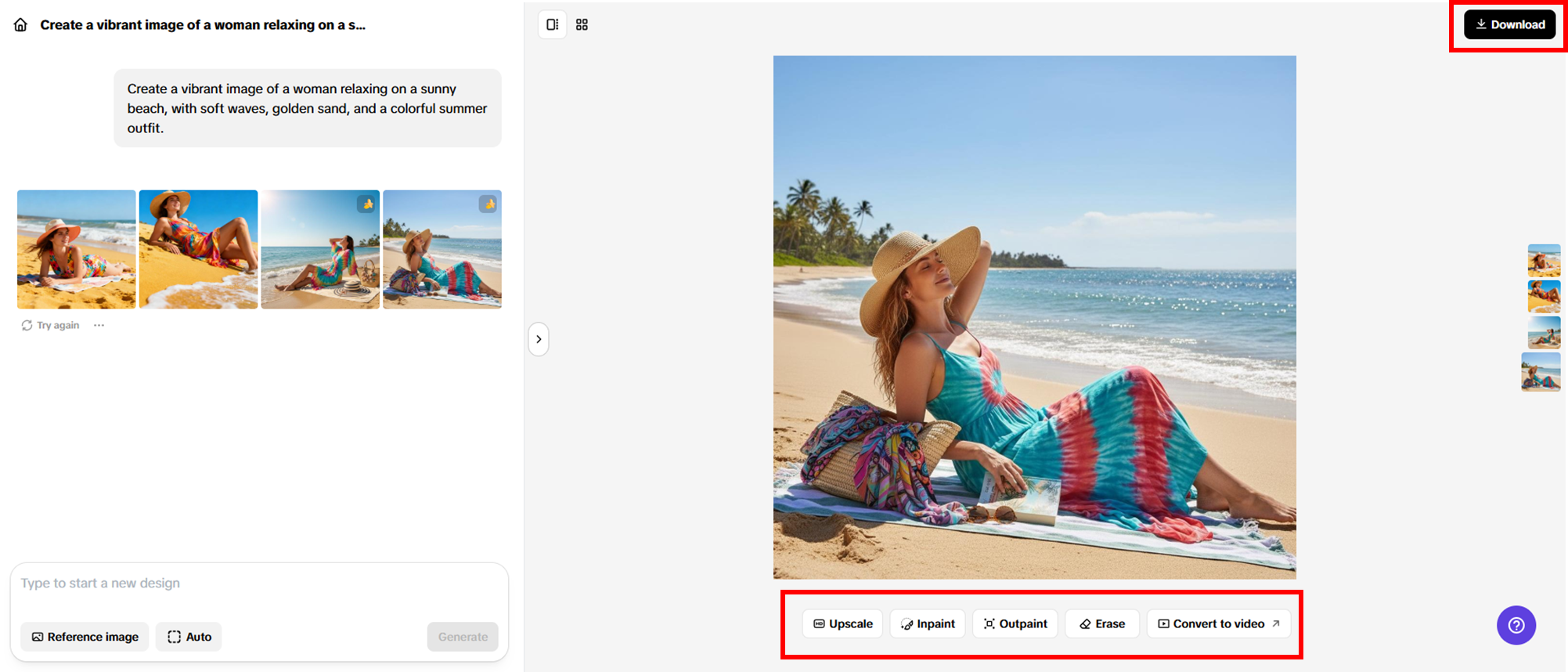Click the Generate button

[x=462, y=637]
